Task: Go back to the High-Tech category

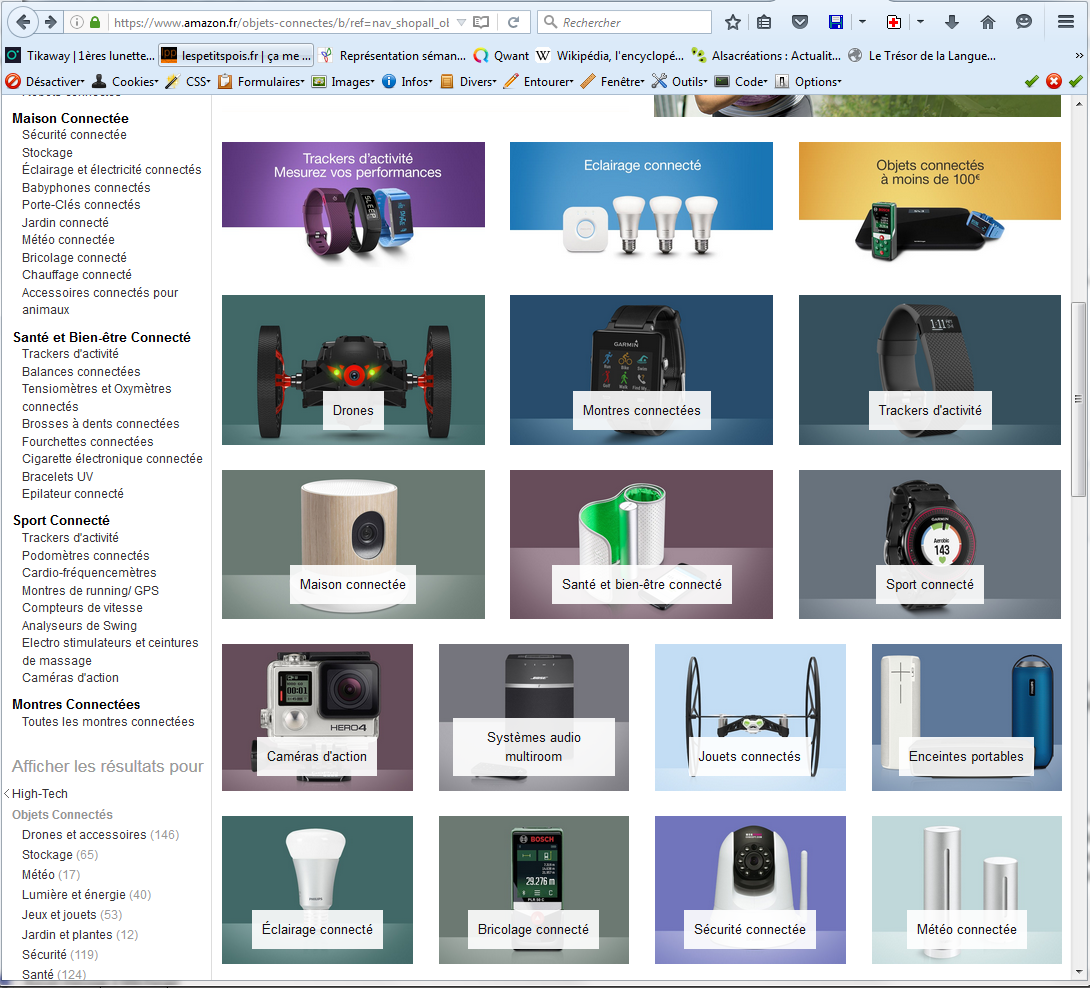Action: (39, 794)
